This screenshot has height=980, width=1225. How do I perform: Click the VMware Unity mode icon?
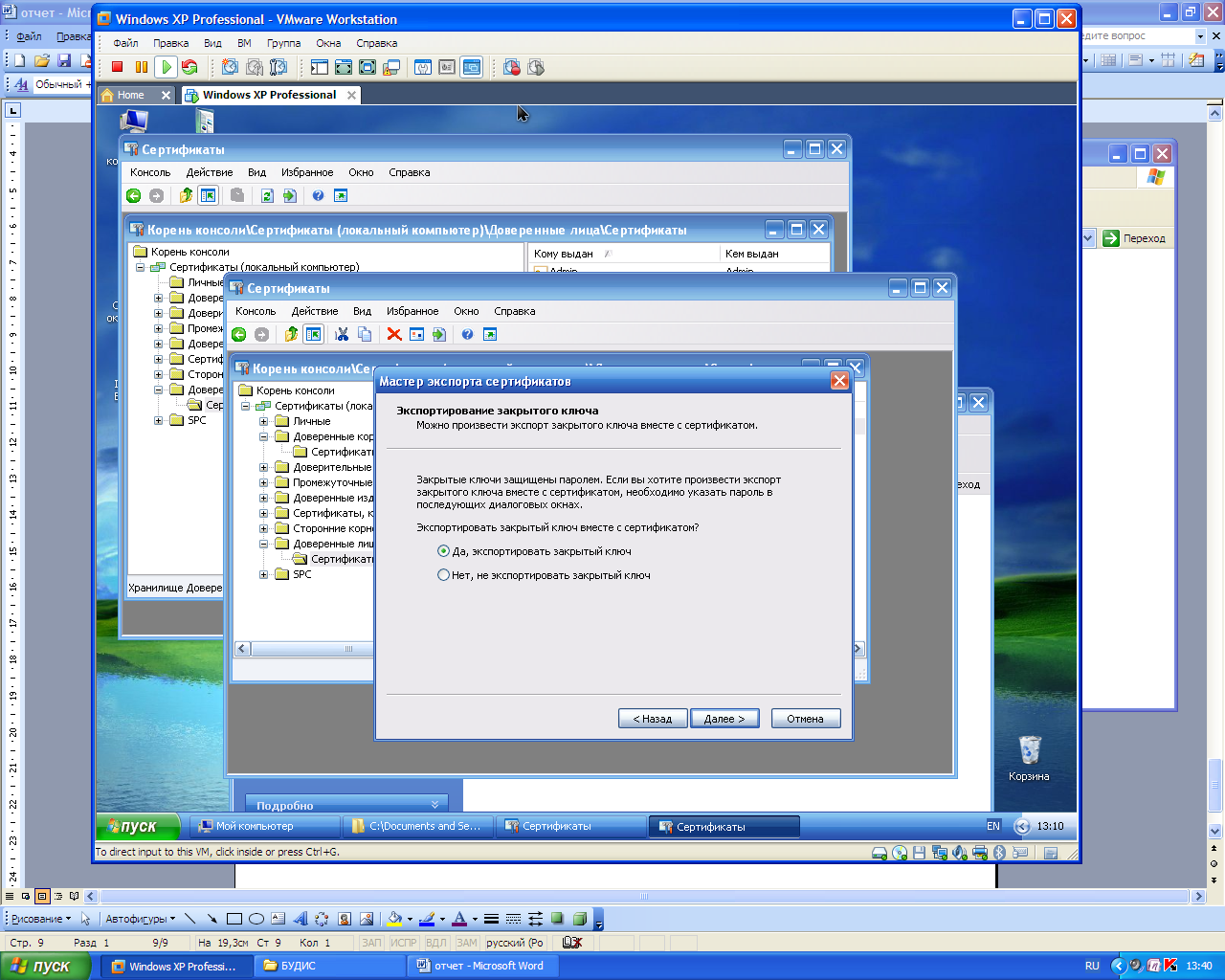(391, 67)
